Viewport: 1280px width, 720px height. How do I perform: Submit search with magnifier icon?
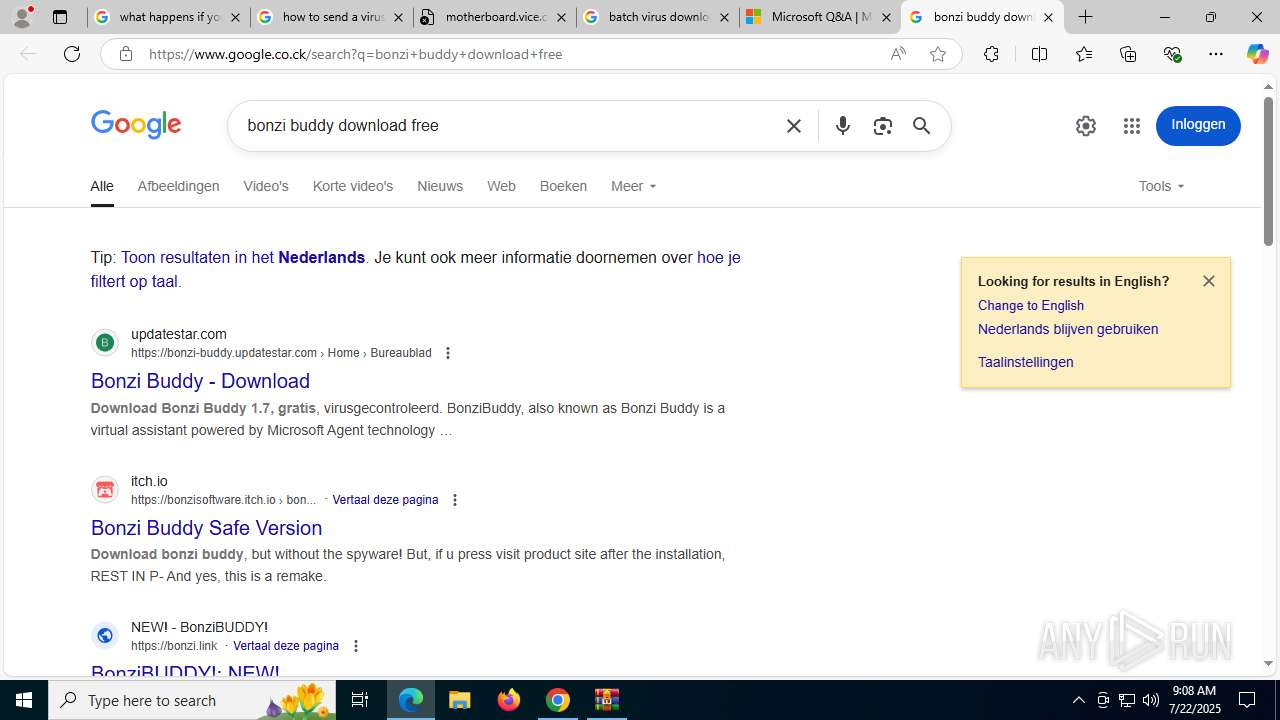921,126
